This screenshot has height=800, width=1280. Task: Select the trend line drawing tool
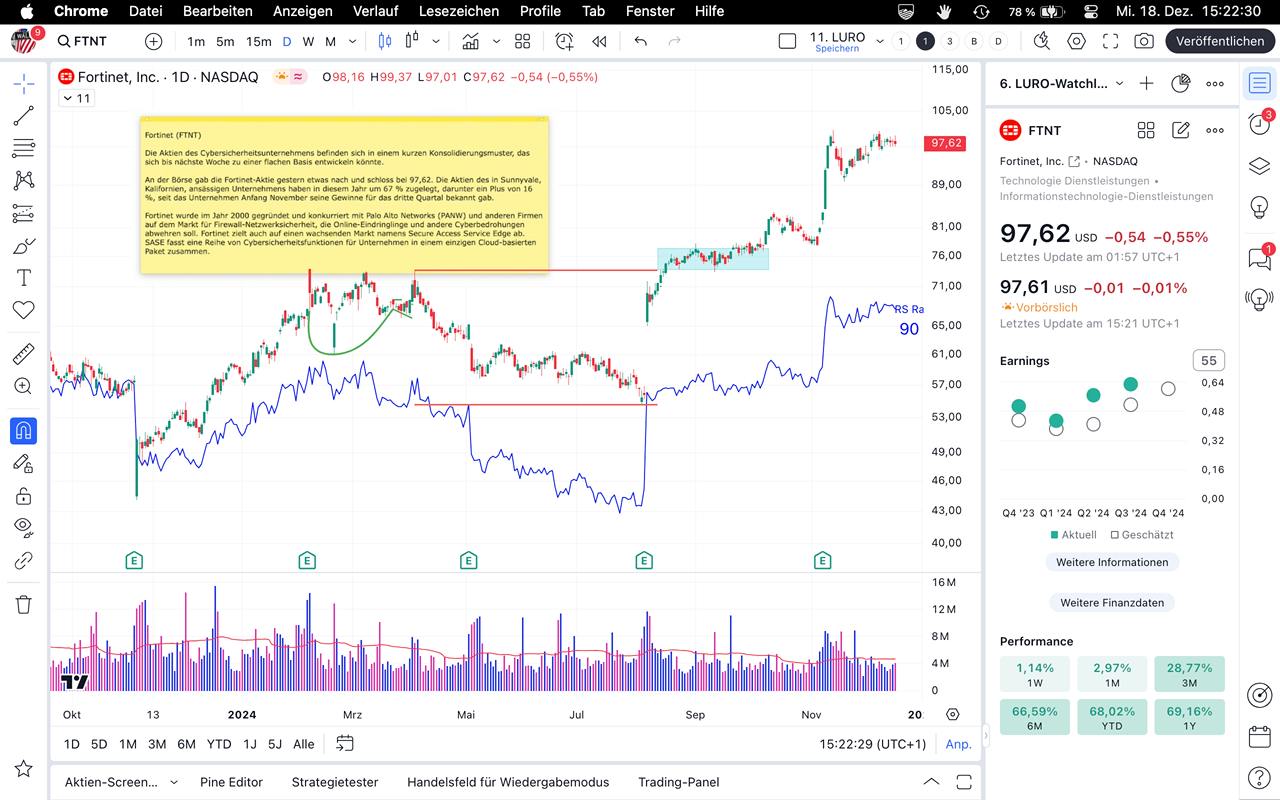click(x=23, y=116)
